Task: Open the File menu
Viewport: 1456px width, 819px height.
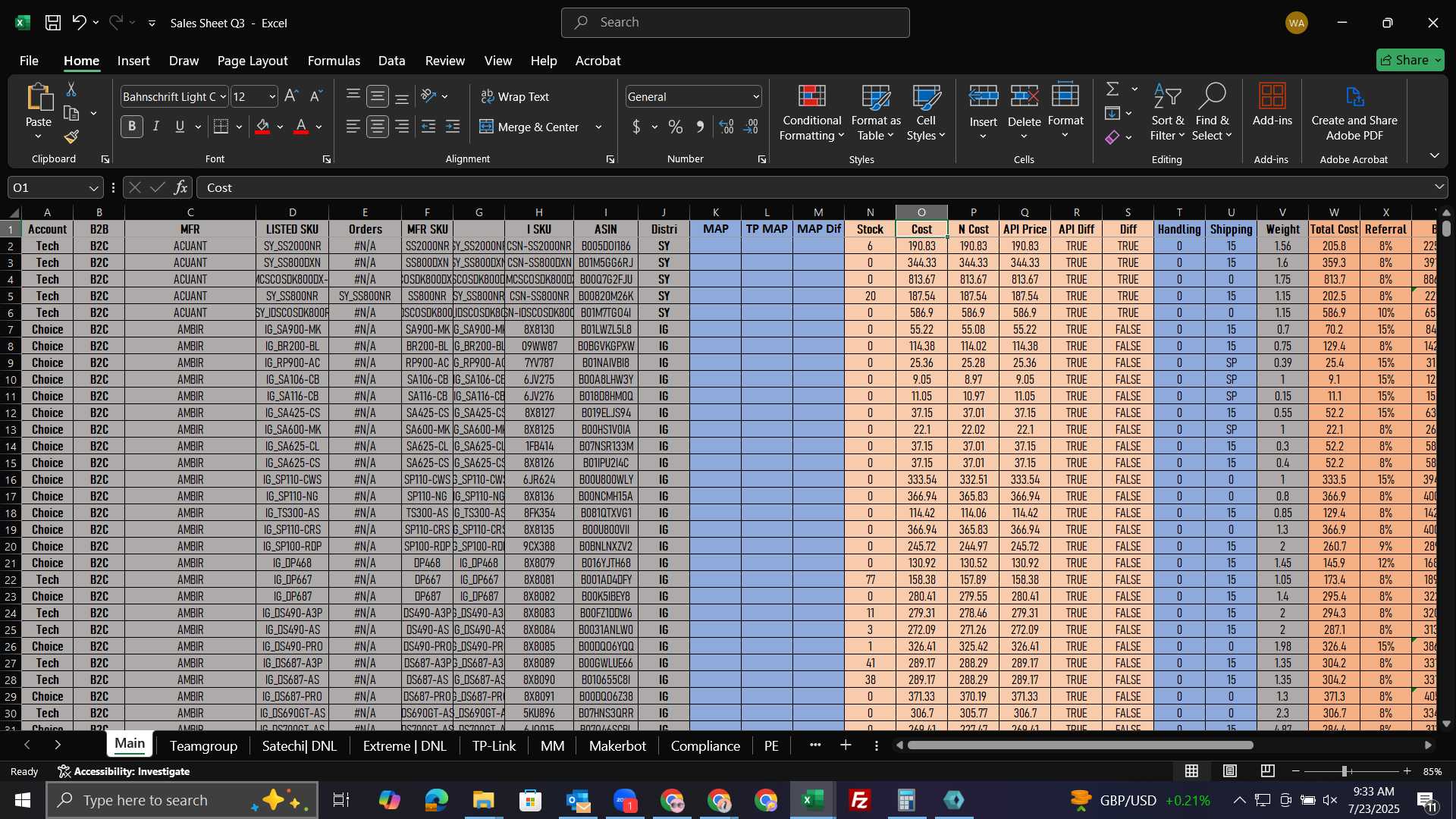Action: [x=29, y=61]
